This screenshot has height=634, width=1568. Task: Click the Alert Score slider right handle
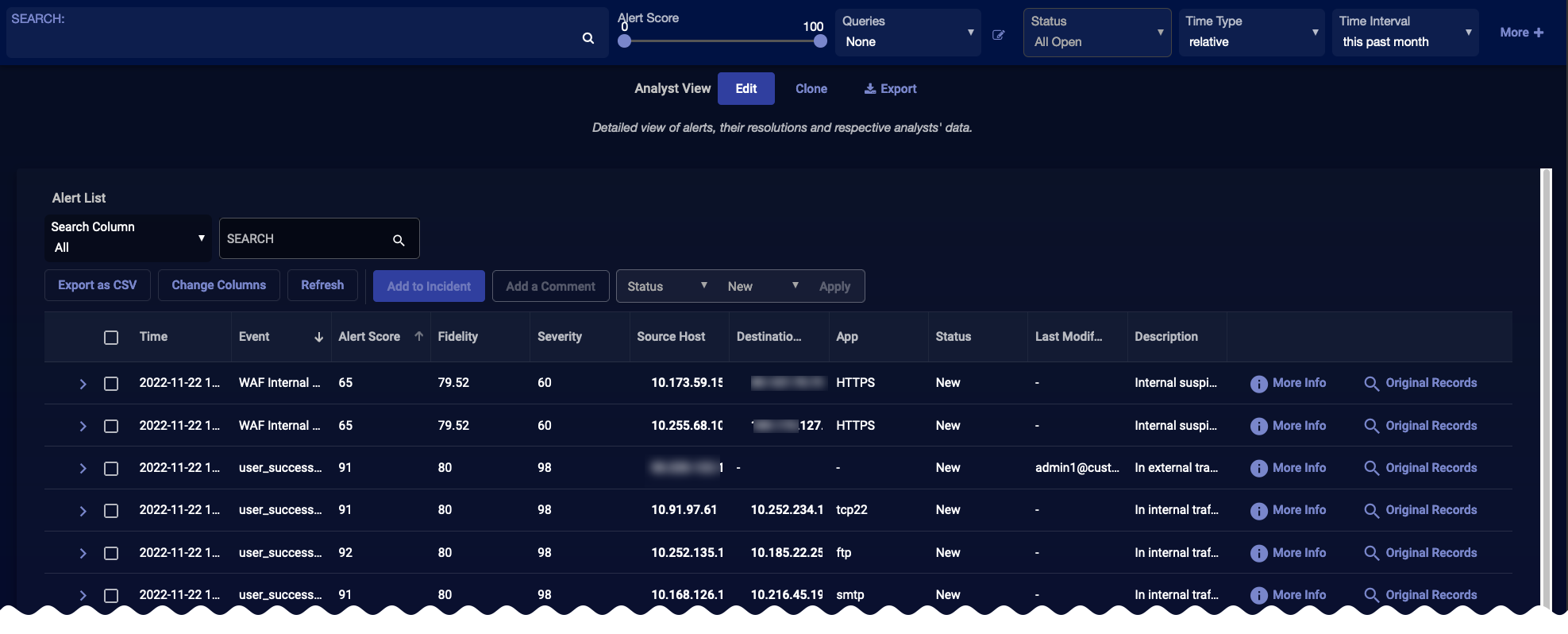[x=820, y=41]
